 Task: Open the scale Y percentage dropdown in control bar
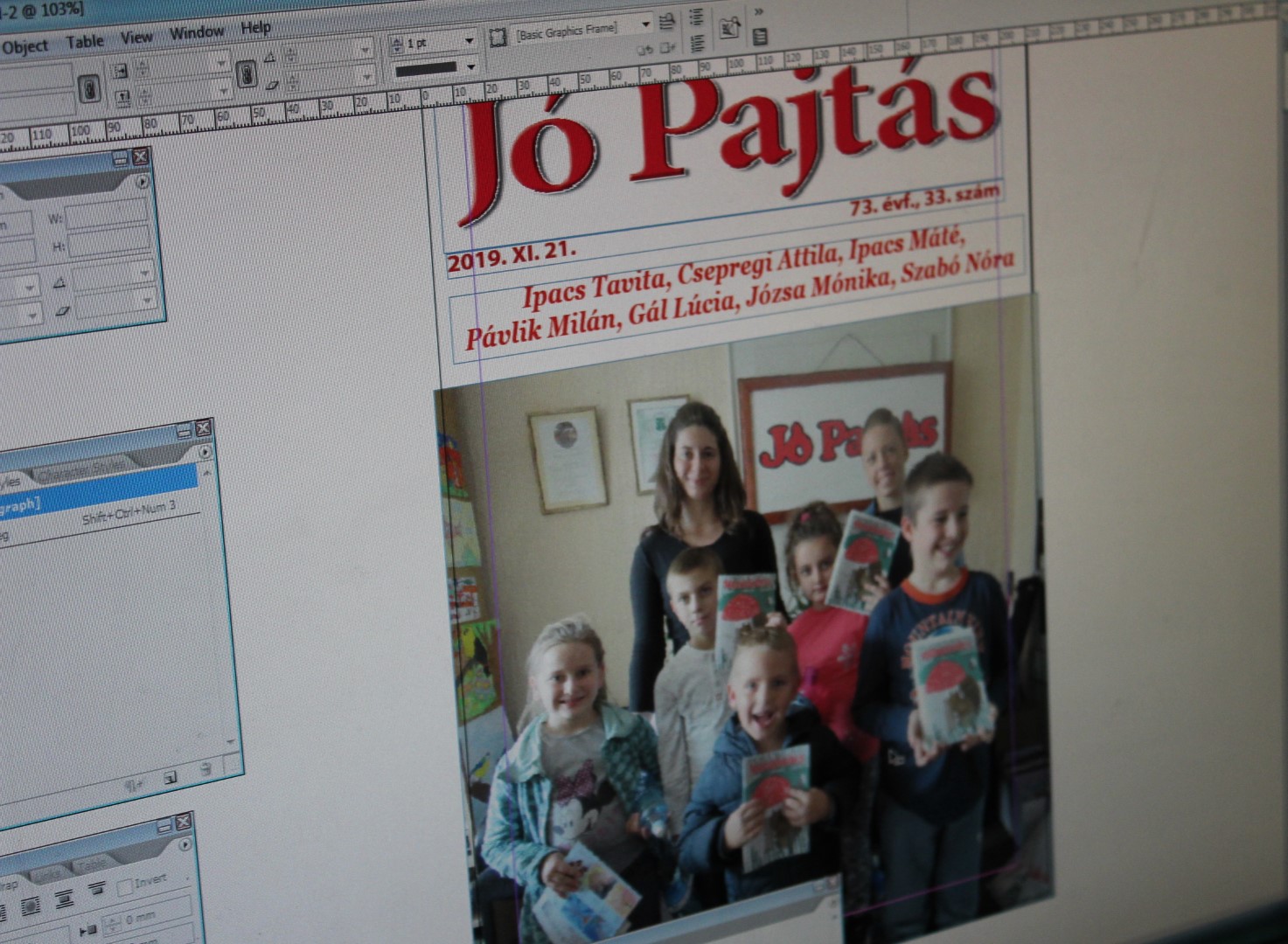click(x=223, y=90)
